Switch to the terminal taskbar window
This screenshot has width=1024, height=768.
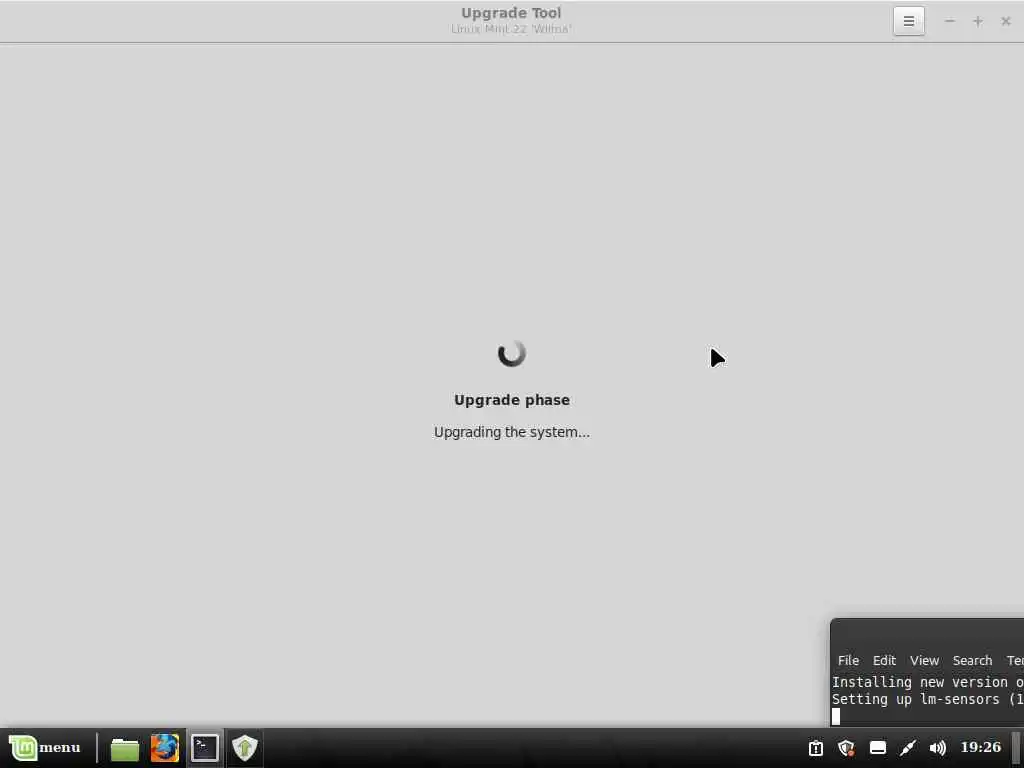pos(204,748)
